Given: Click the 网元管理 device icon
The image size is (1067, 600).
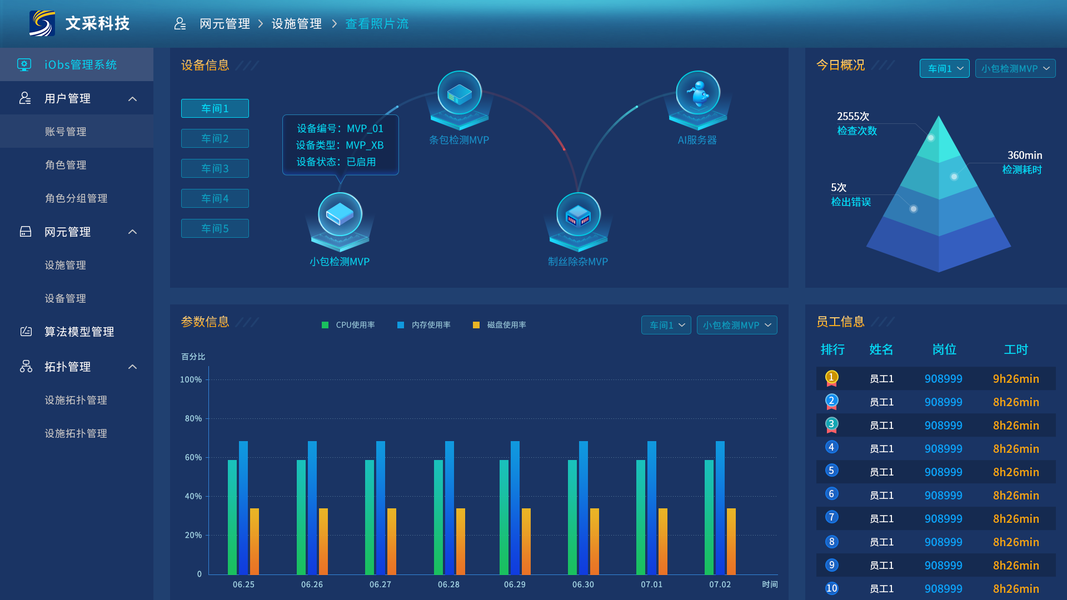Looking at the screenshot, I should point(25,232).
